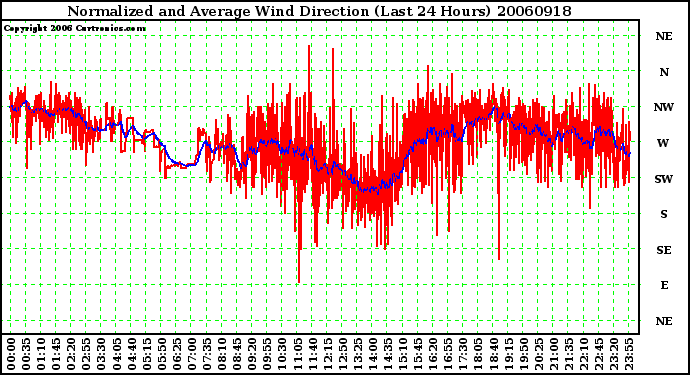Image resolution: width=690 pixels, height=375 pixels.
Task: Click the 07:35 time axis label
Action: (x=206, y=354)
